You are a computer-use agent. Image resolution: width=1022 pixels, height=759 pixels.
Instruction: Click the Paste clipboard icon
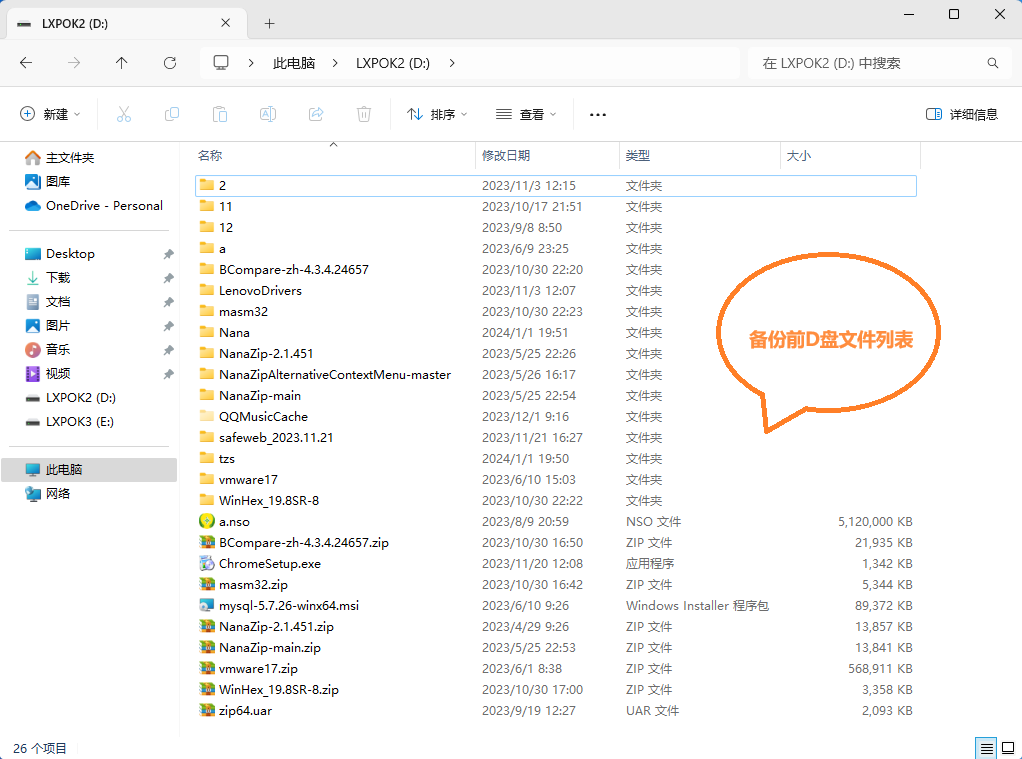pyautogui.click(x=220, y=114)
